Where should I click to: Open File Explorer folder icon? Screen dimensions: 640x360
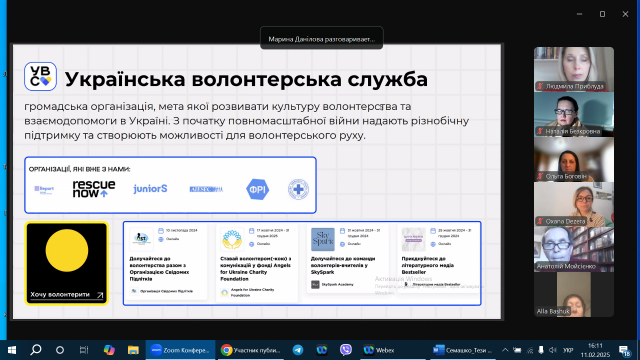pyautogui.click(x=133, y=350)
